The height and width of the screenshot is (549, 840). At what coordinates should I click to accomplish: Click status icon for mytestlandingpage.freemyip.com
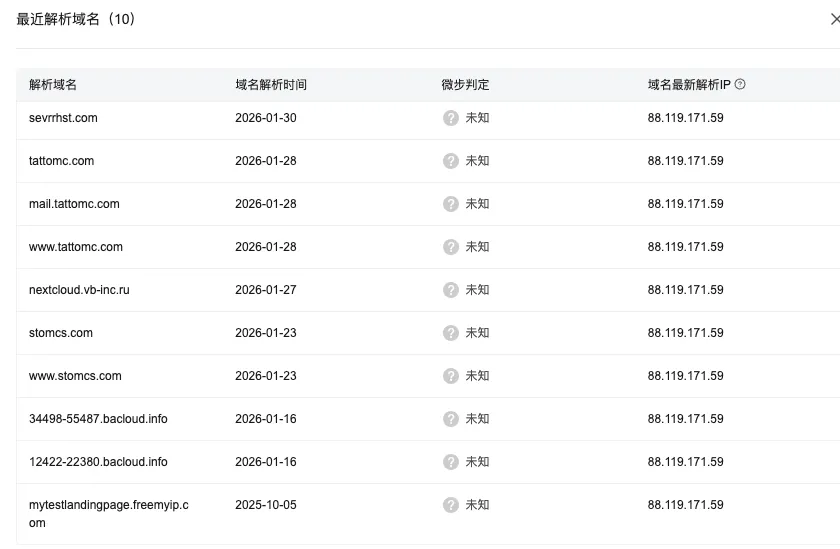pyautogui.click(x=451, y=505)
